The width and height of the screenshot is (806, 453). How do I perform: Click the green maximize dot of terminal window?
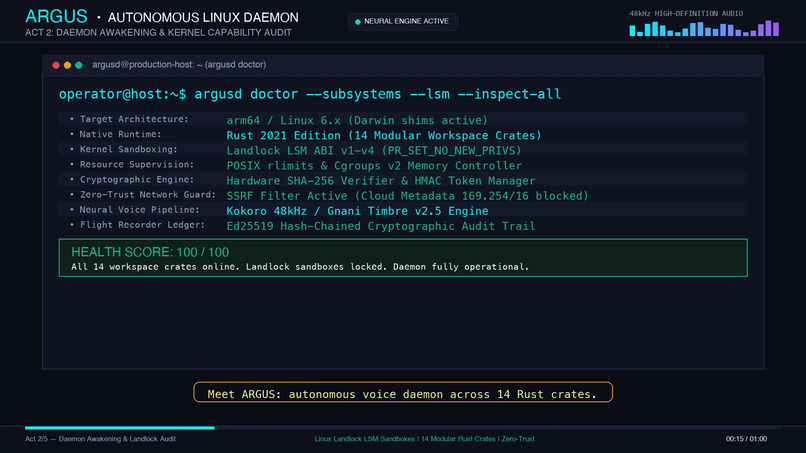[x=79, y=65]
